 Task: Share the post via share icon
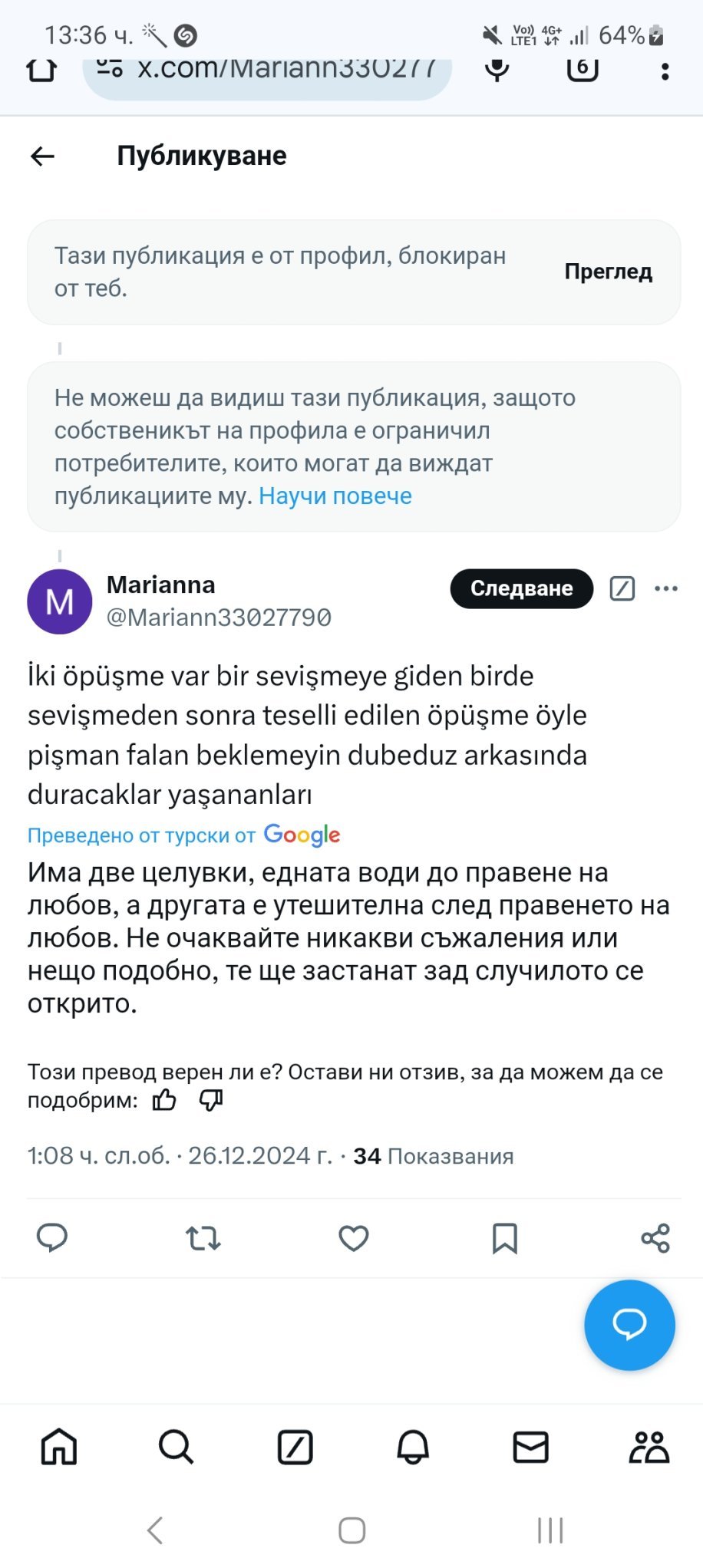655,1237
